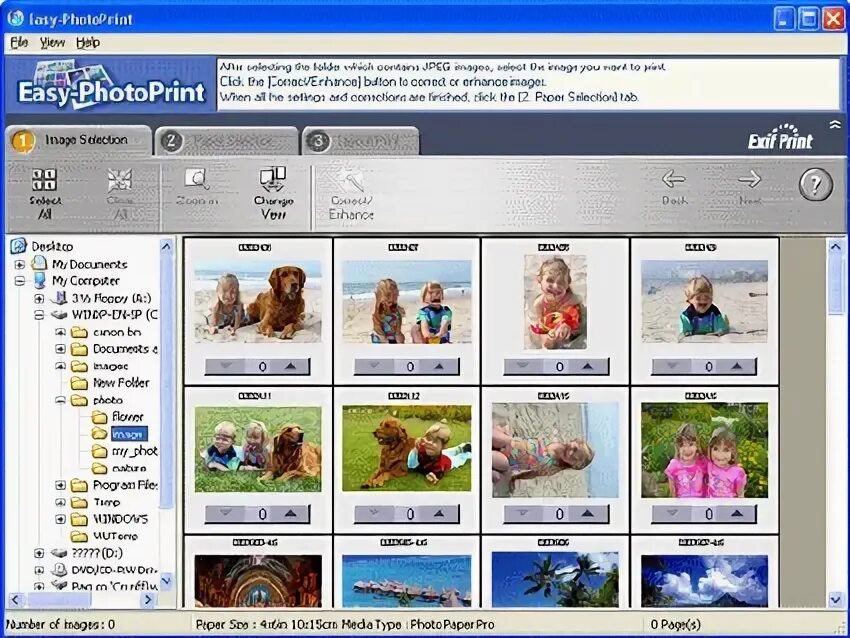This screenshot has height=638, width=850.
Task: Increase copies for two kids on beach photo
Action: click(x=439, y=366)
